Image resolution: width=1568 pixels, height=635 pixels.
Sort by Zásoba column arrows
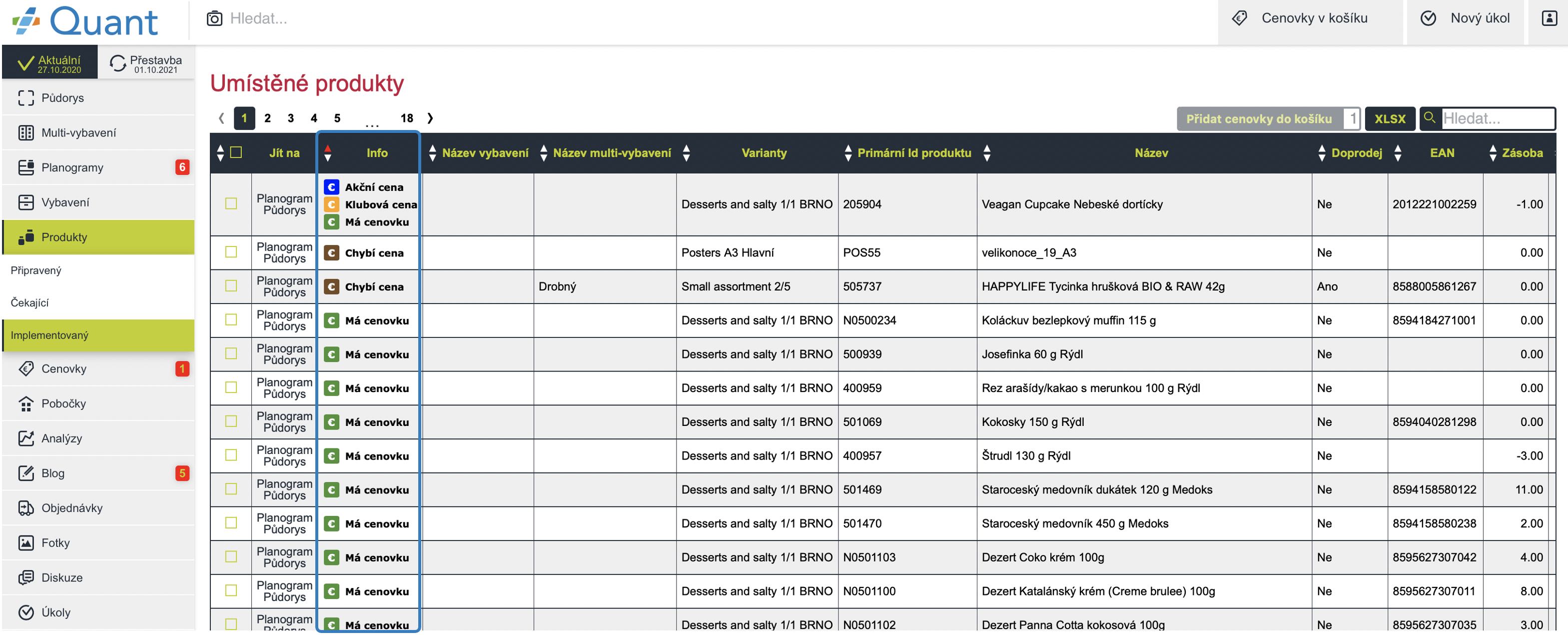[x=1493, y=153]
